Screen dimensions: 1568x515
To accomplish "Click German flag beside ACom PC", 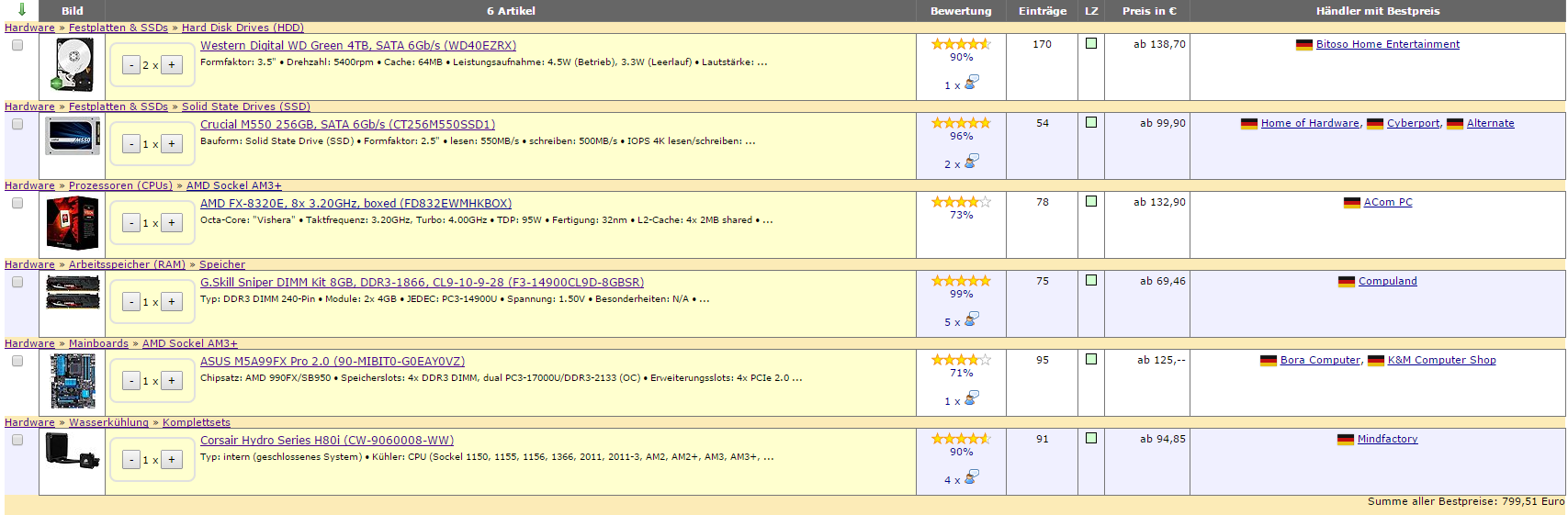I will 1352,203.
